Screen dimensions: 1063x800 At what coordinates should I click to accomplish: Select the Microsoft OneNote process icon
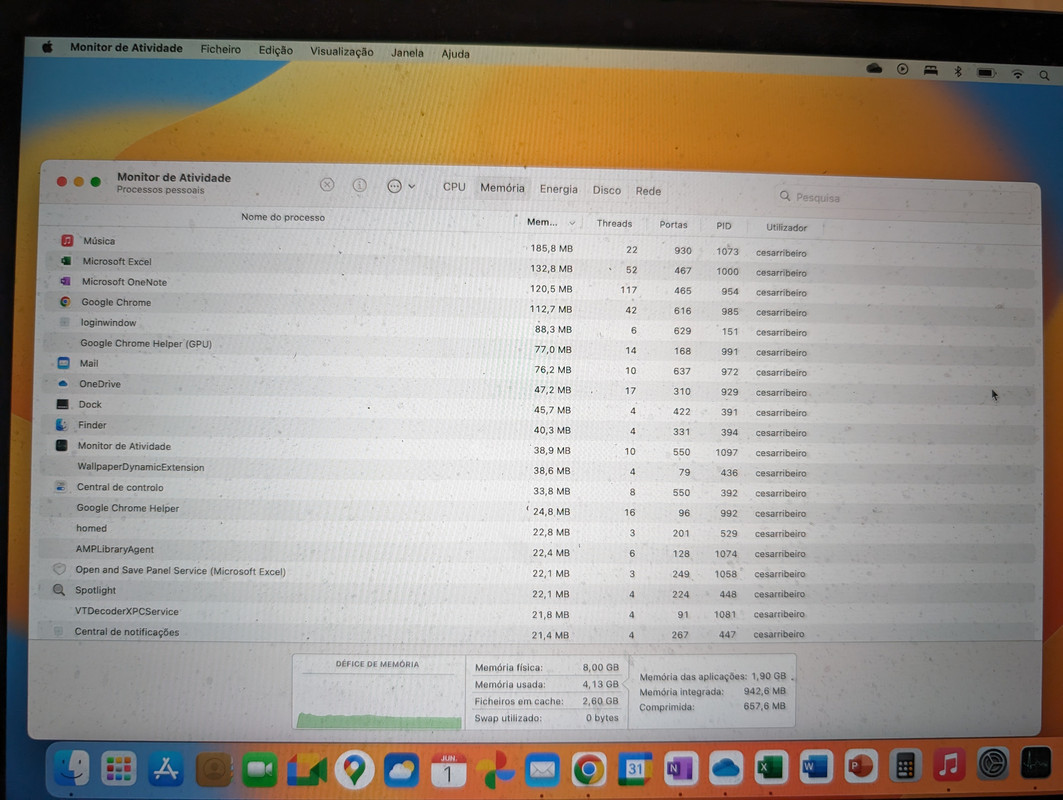65,281
